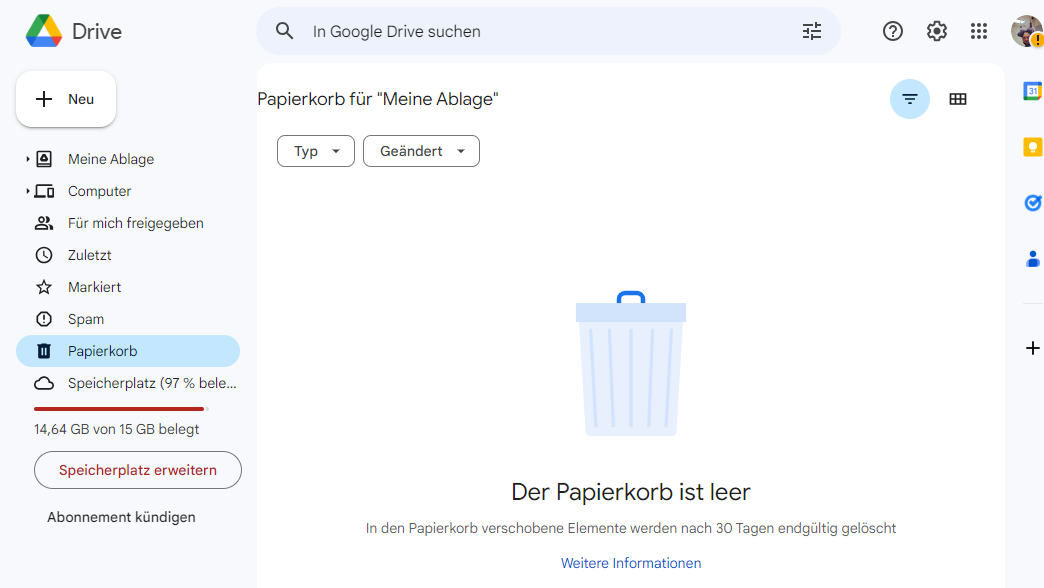Toggle the filter button in Papierkorb header
This screenshot has width=1044, height=588.
(x=910, y=99)
